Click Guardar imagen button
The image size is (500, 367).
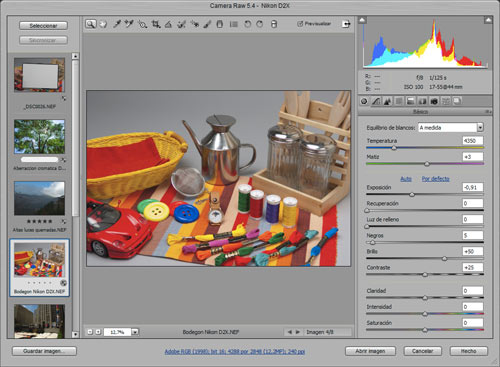pos(44,351)
